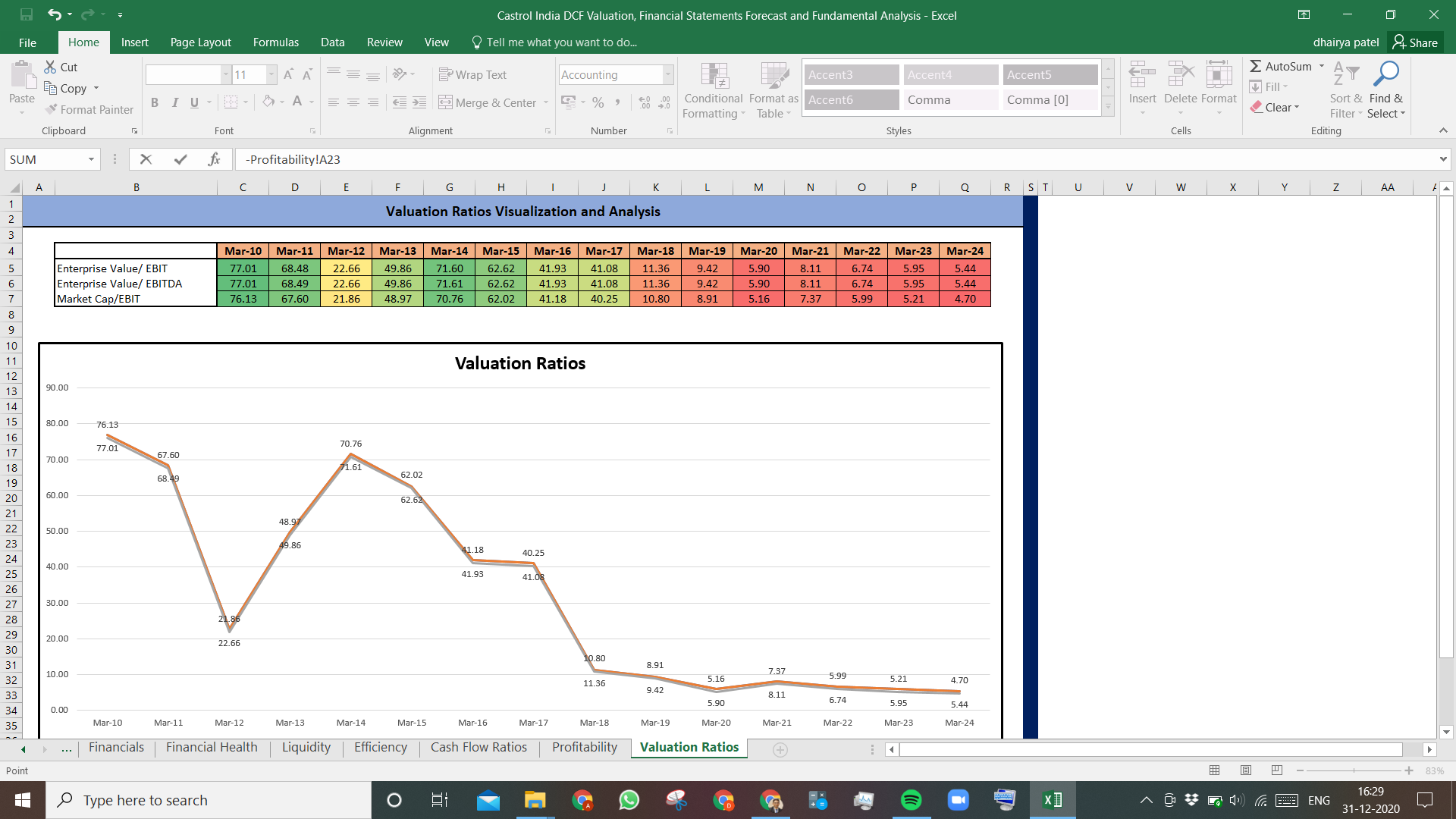Click the Cut scissors icon
Viewport: 1456px width, 819px height.
[50, 67]
